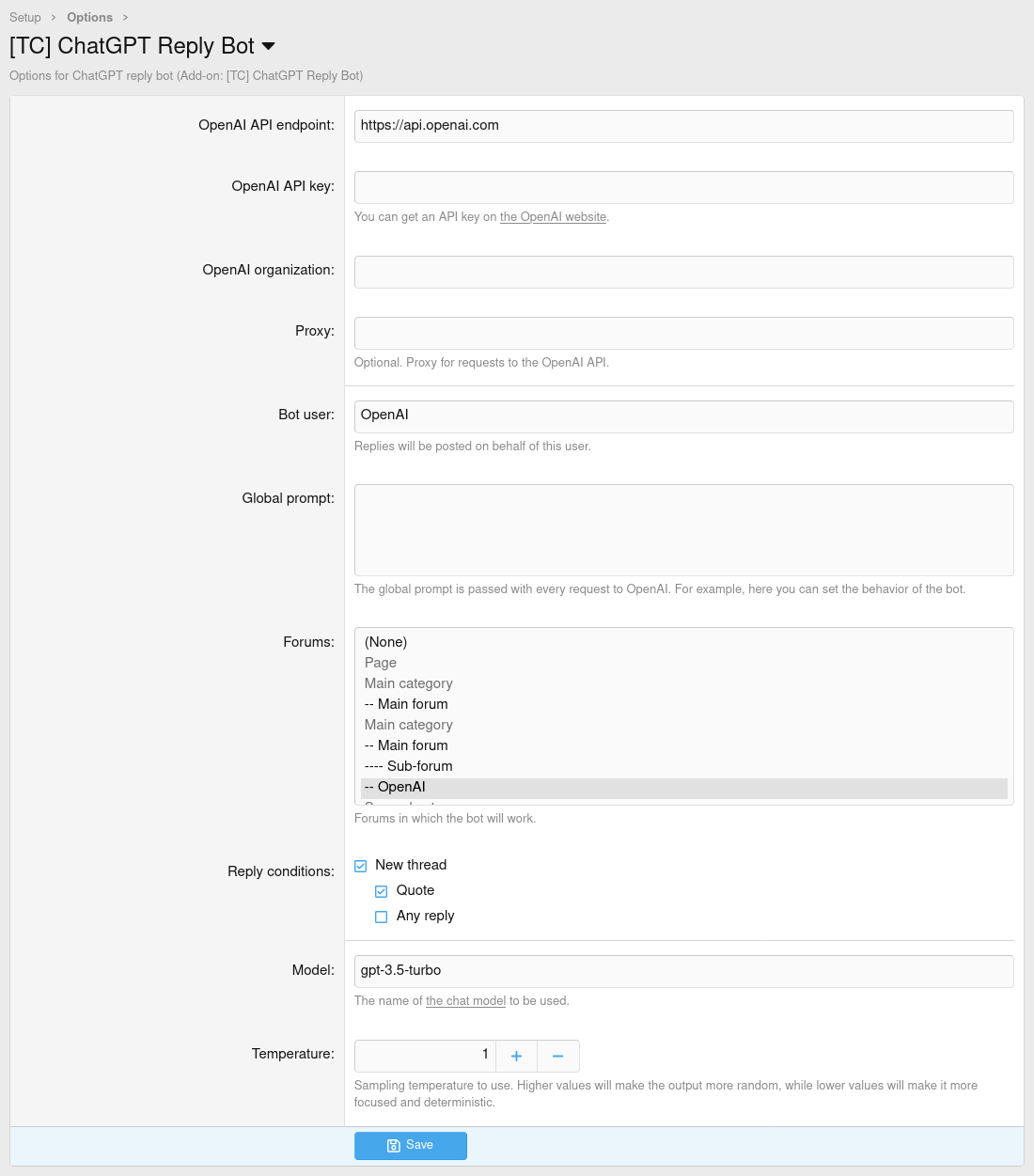This screenshot has height=1176, width=1034.
Task: Click the Proxy input field
Action: coord(683,333)
